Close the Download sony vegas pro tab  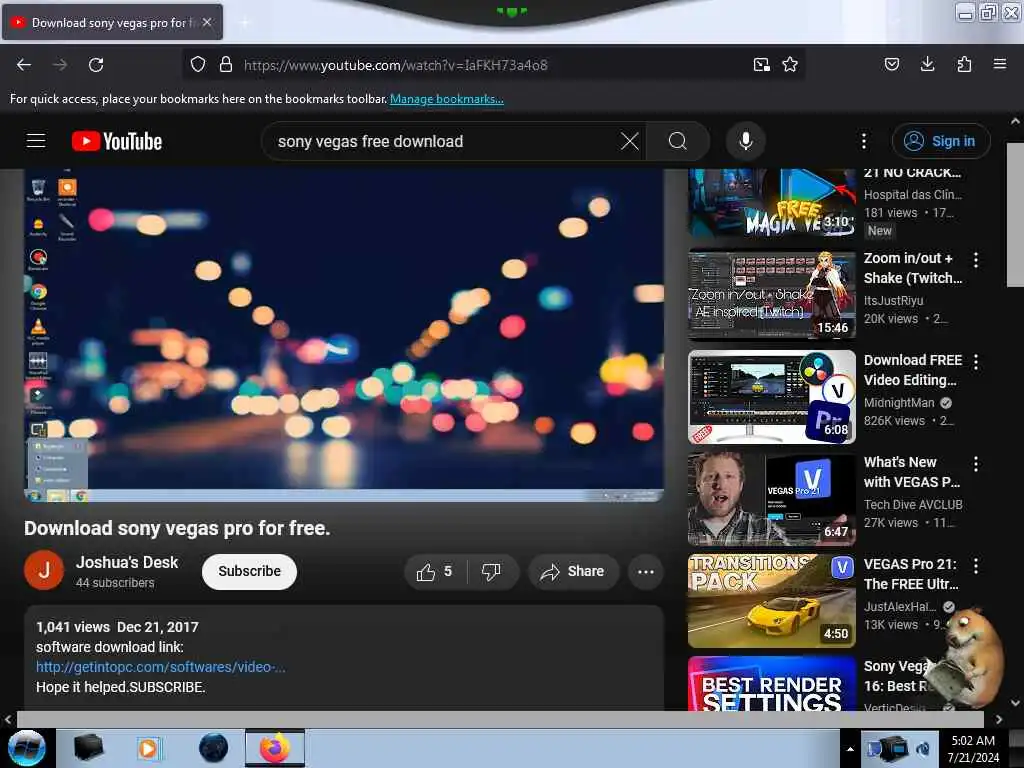(207, 22)
